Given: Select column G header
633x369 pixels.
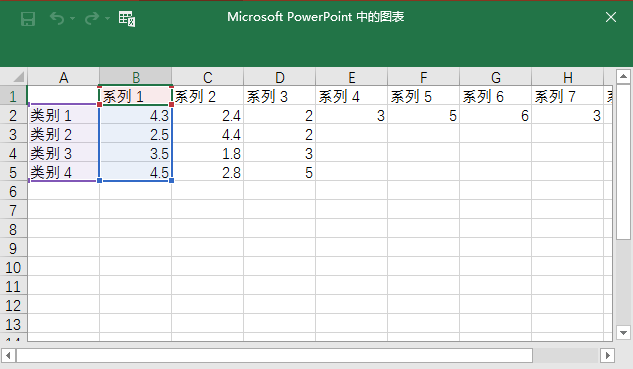Looking at the screenshot, I should coord(496,77).
